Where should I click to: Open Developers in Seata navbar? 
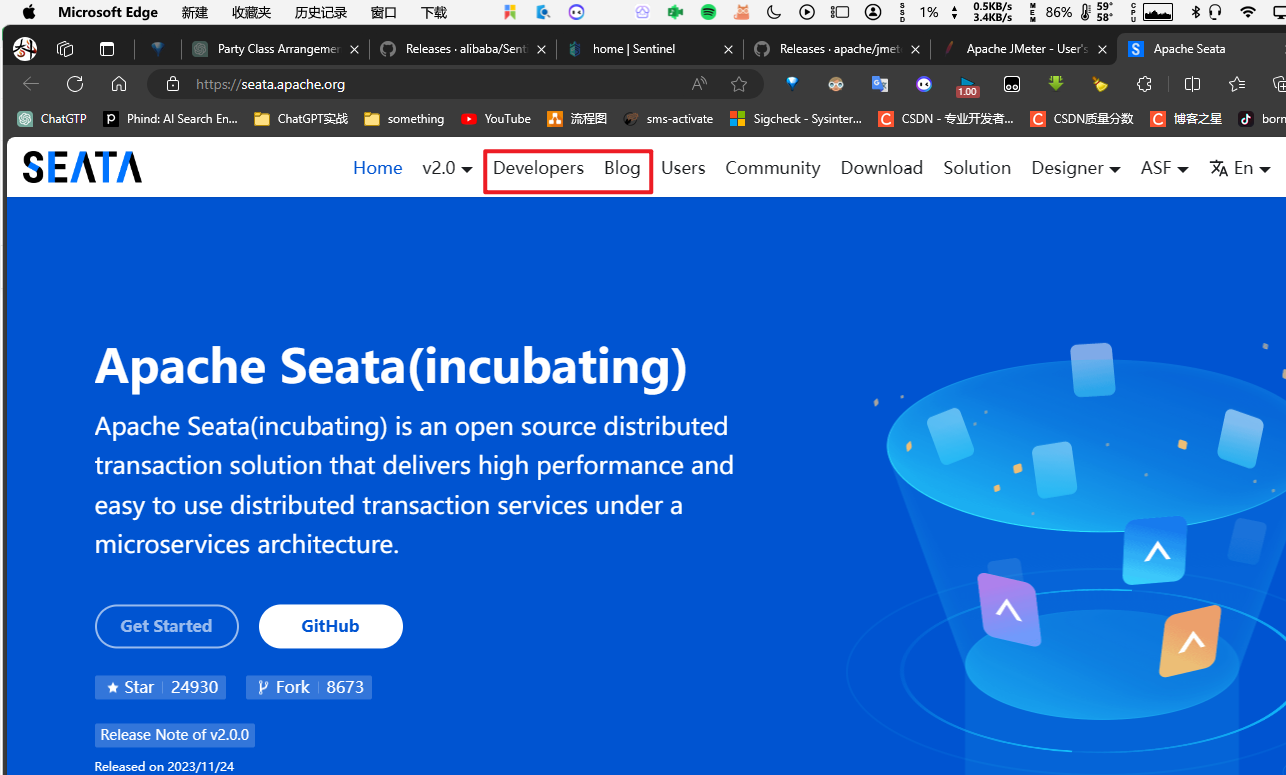click(x=538, y=168)
